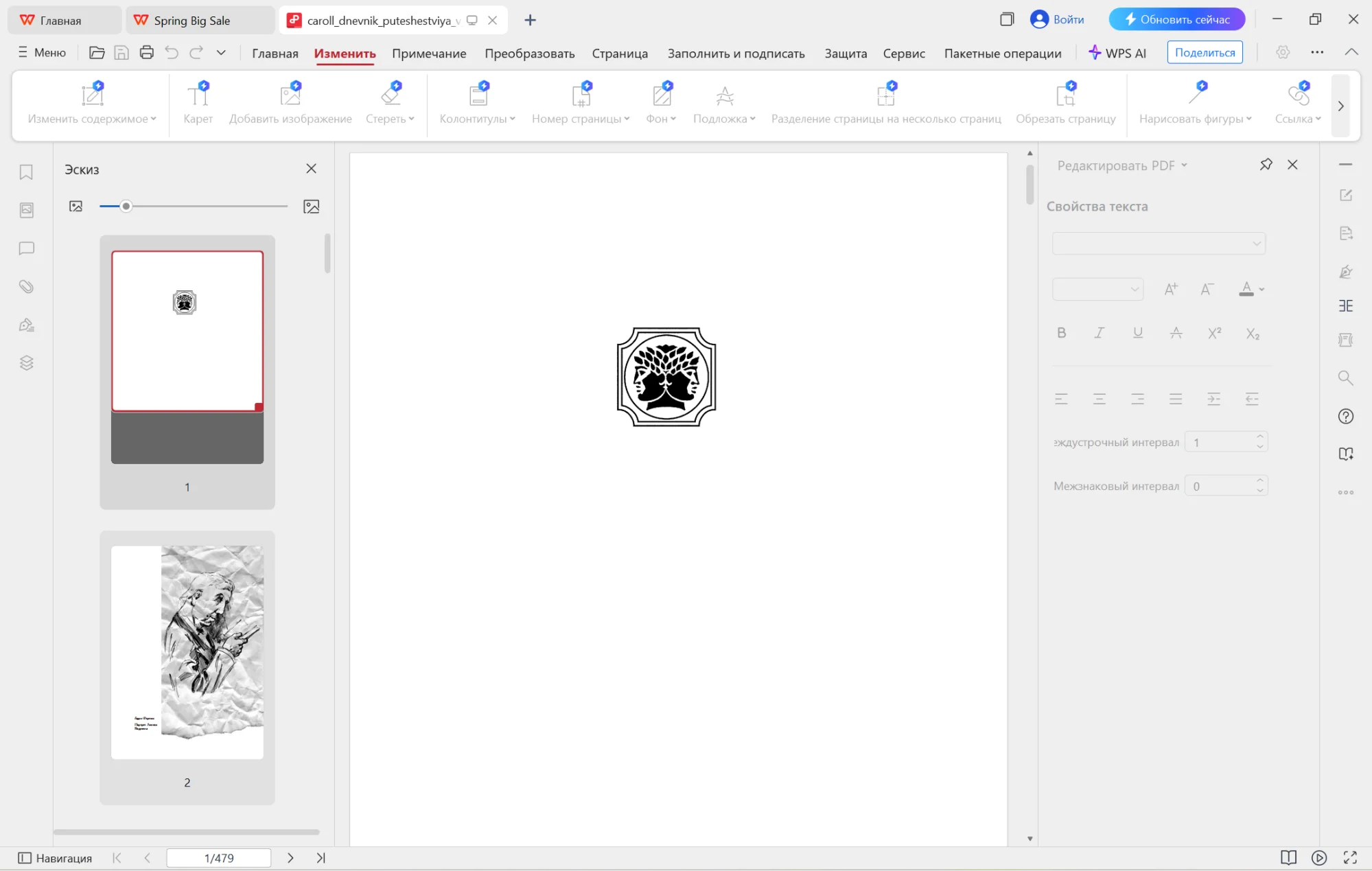
Task: Open the signatures sidebar panel
Action: [x=26, y=325]
